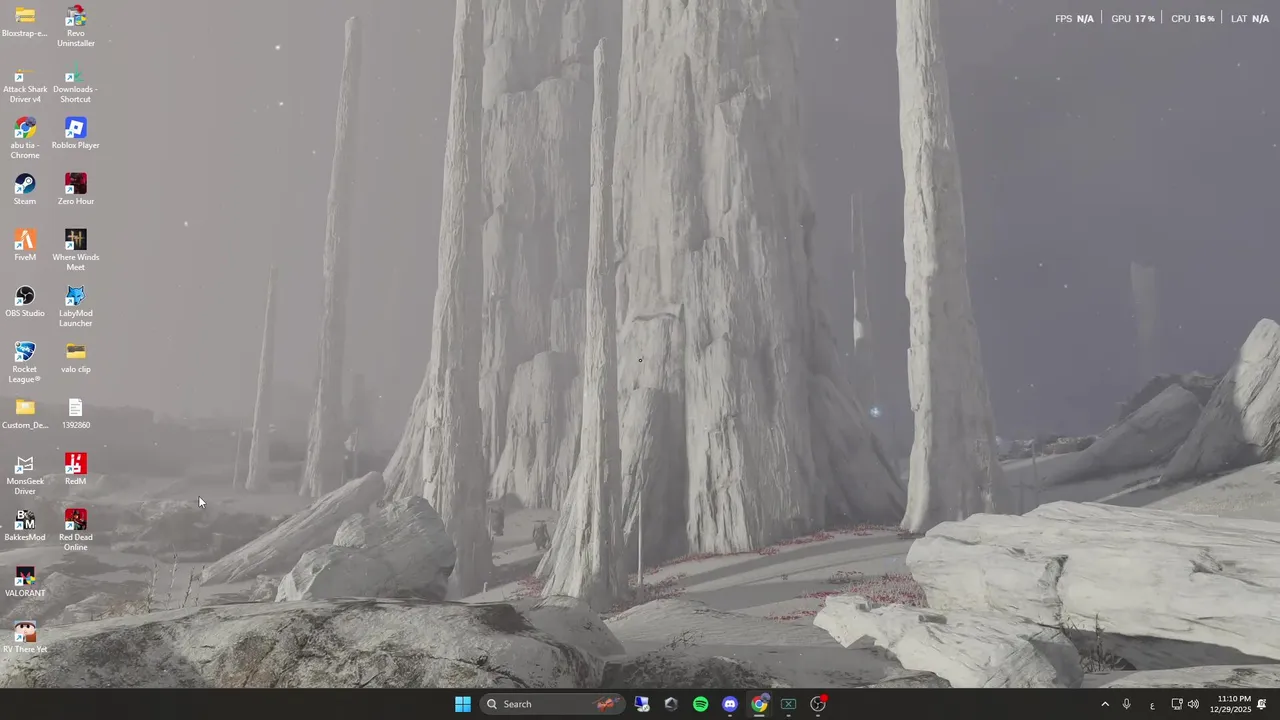This screenshot has width=1280, height=720.
Task: Open the Downloads - Shortcut icon
Action: tap(76, 85)
